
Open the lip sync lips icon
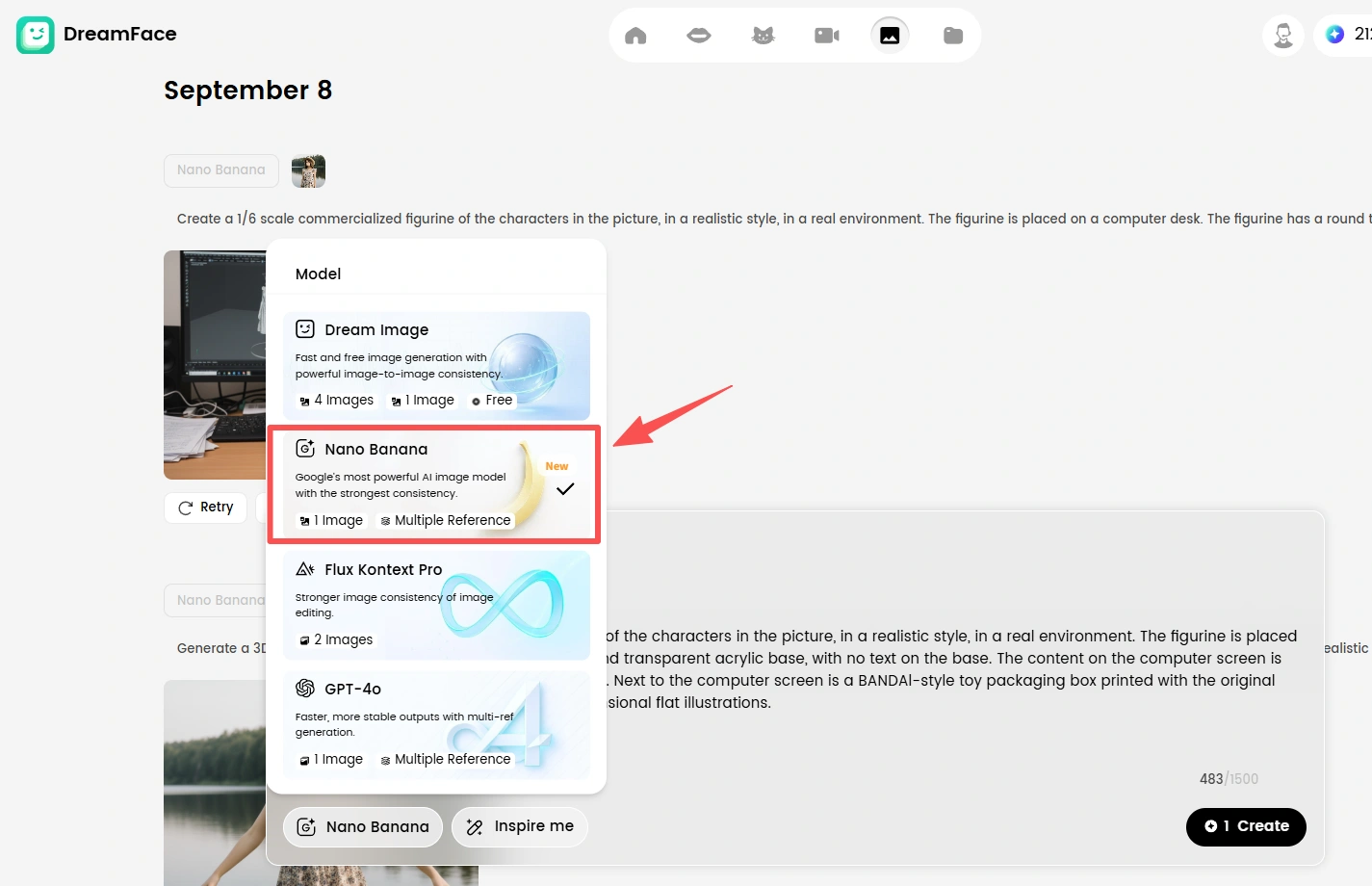point(699,36)
